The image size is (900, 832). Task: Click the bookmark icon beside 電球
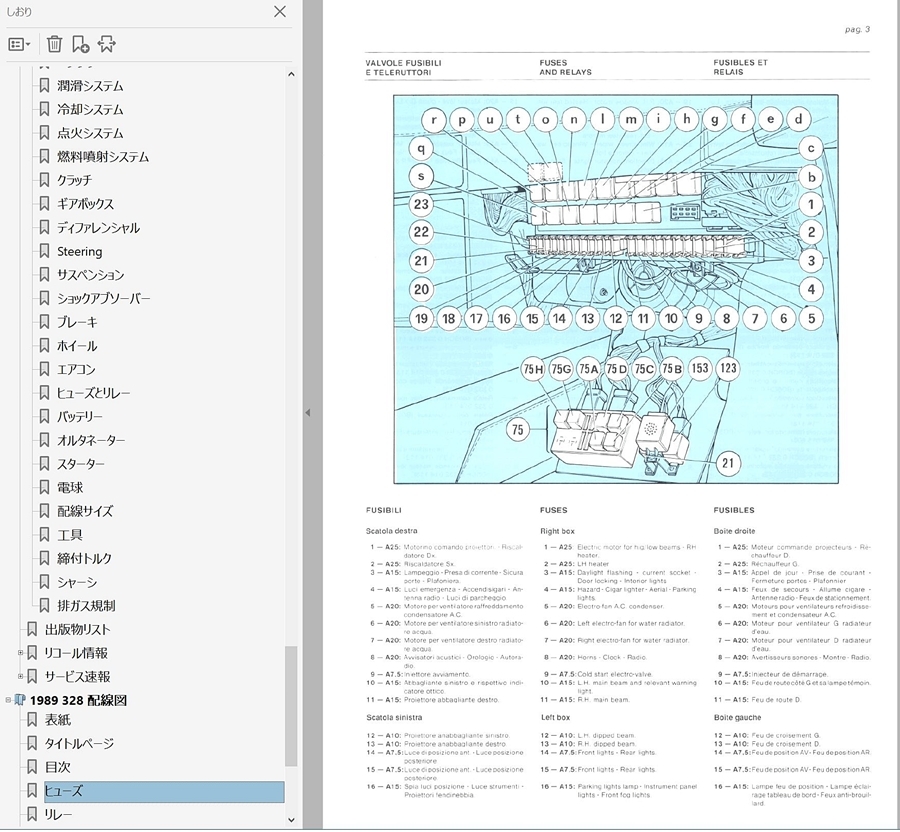[44, 488]
